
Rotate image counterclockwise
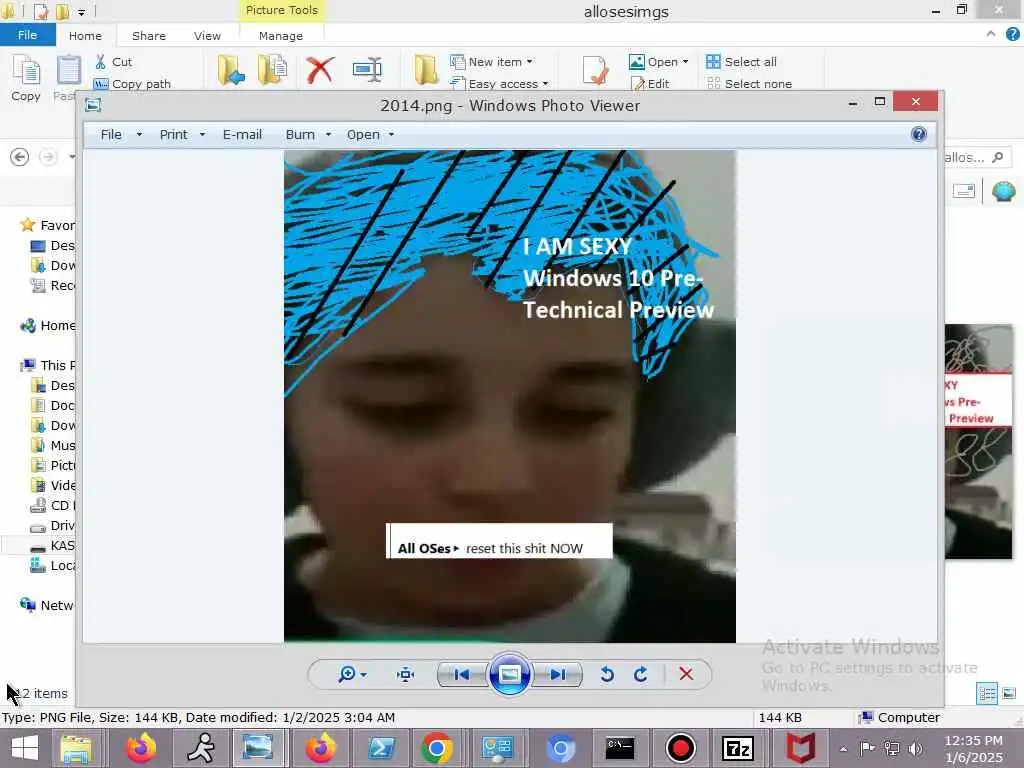607,674
